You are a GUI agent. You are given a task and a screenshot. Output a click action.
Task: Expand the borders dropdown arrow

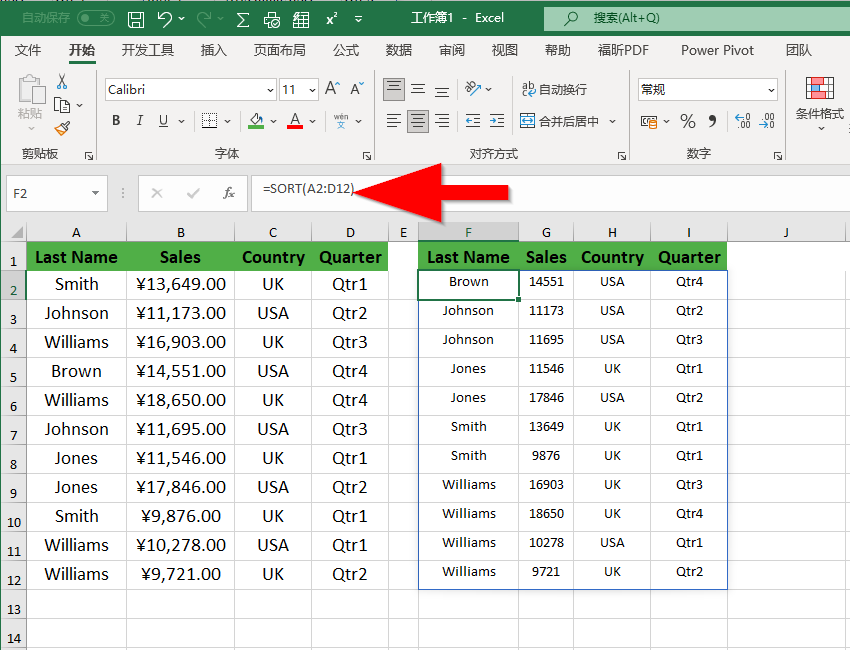(228, 121)
